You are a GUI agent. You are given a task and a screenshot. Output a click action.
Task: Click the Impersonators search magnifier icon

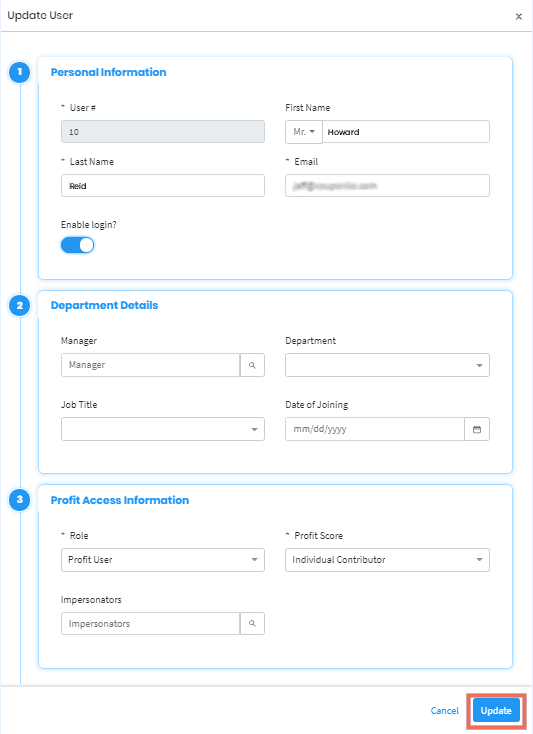pos(252,624)
